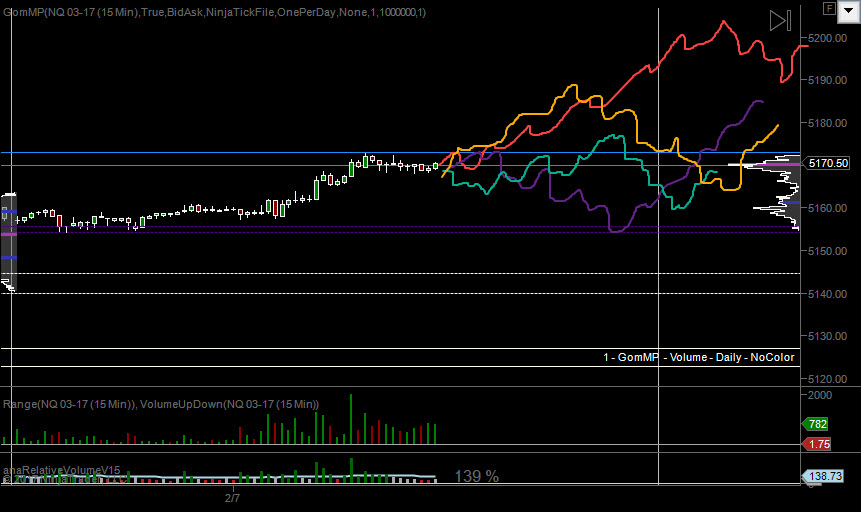Click the scroll-to-latest-bar arrow icon
This screenshot has width=861, height=512.
point(780,21)
